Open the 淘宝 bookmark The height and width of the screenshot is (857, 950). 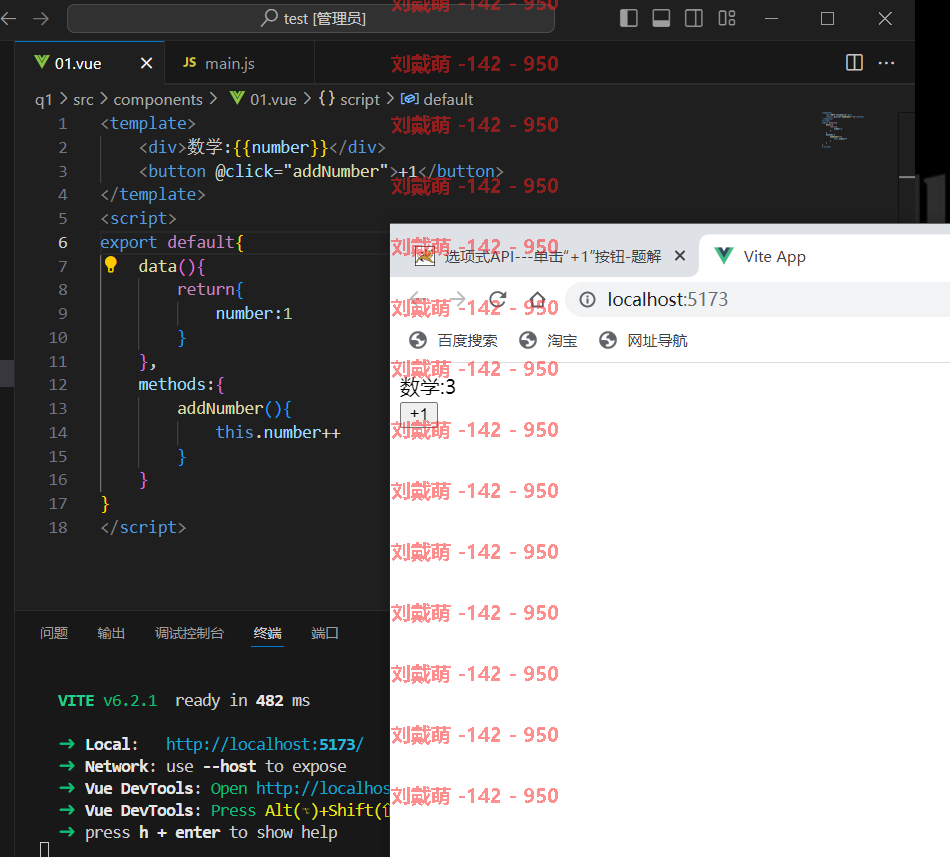click(x=548, y=340)
